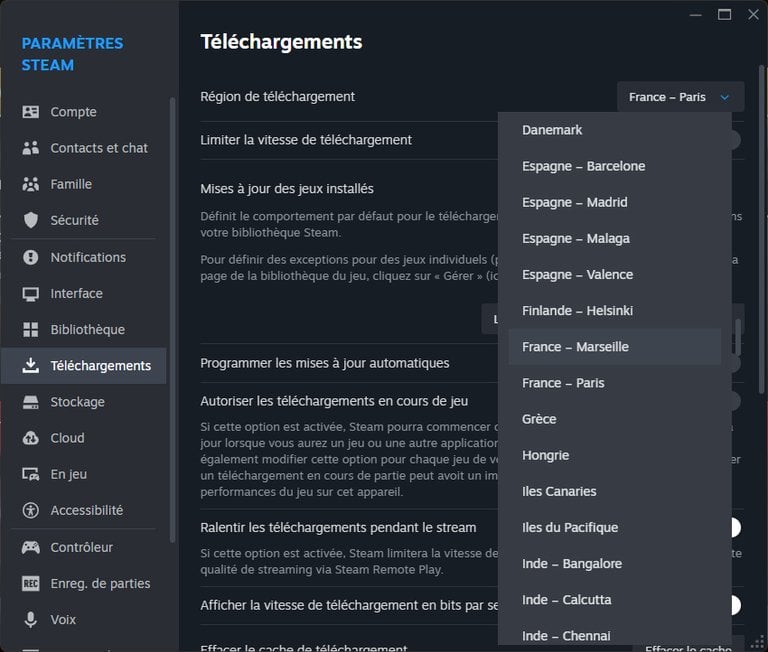Click the Cloud sync icon

pos(30,438)
